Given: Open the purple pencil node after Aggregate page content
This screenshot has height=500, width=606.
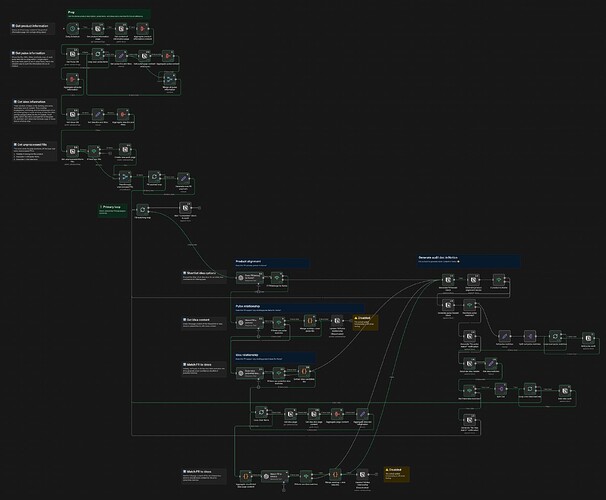Looking at the screenshot, I should (362, 414).
